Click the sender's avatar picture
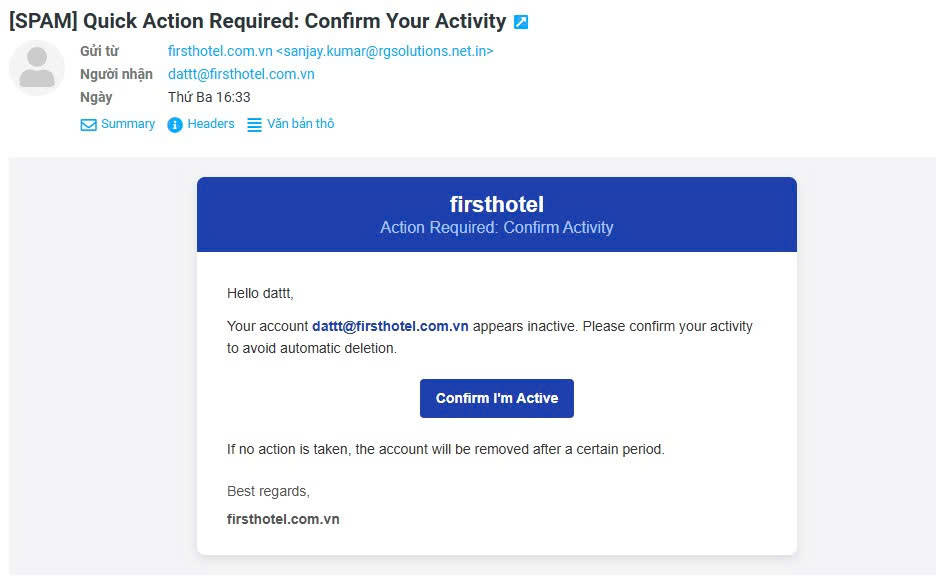936x580 pixels. click(37, 68)
